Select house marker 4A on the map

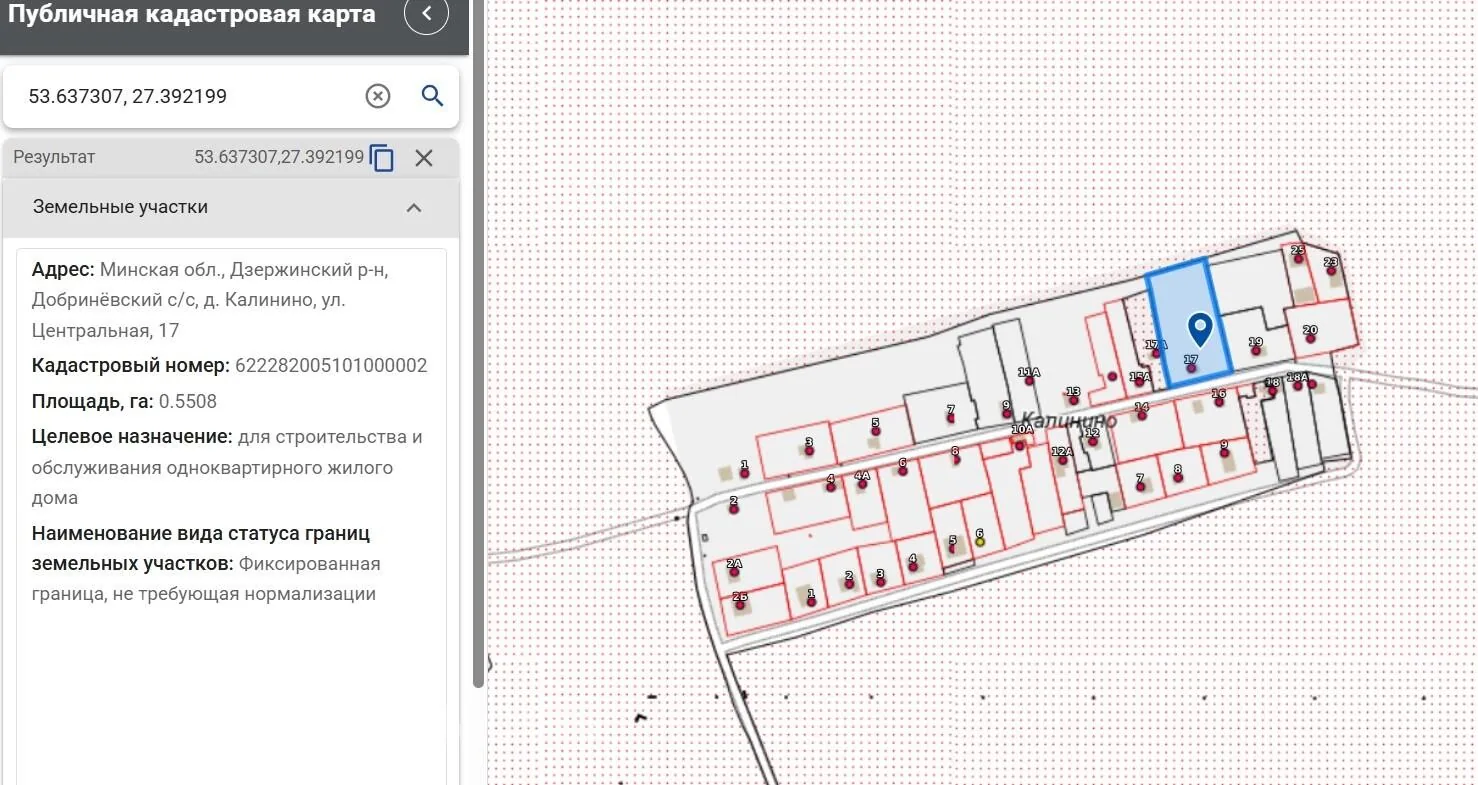pyautogui.click(x=861, y=485)
